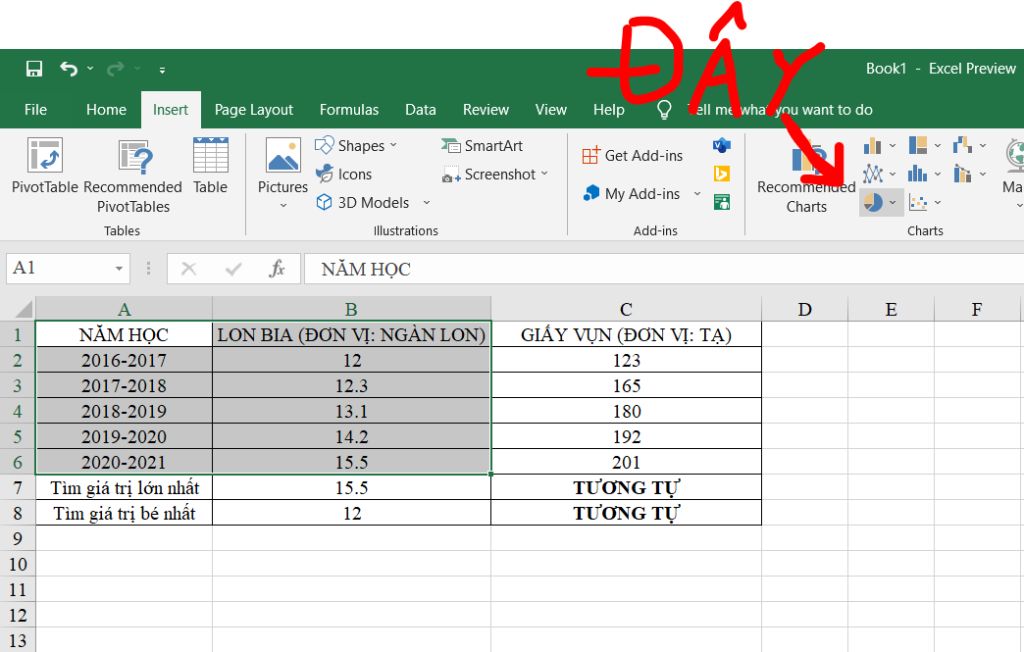
Task: Open the People Graph add-in
Action: 722,203
